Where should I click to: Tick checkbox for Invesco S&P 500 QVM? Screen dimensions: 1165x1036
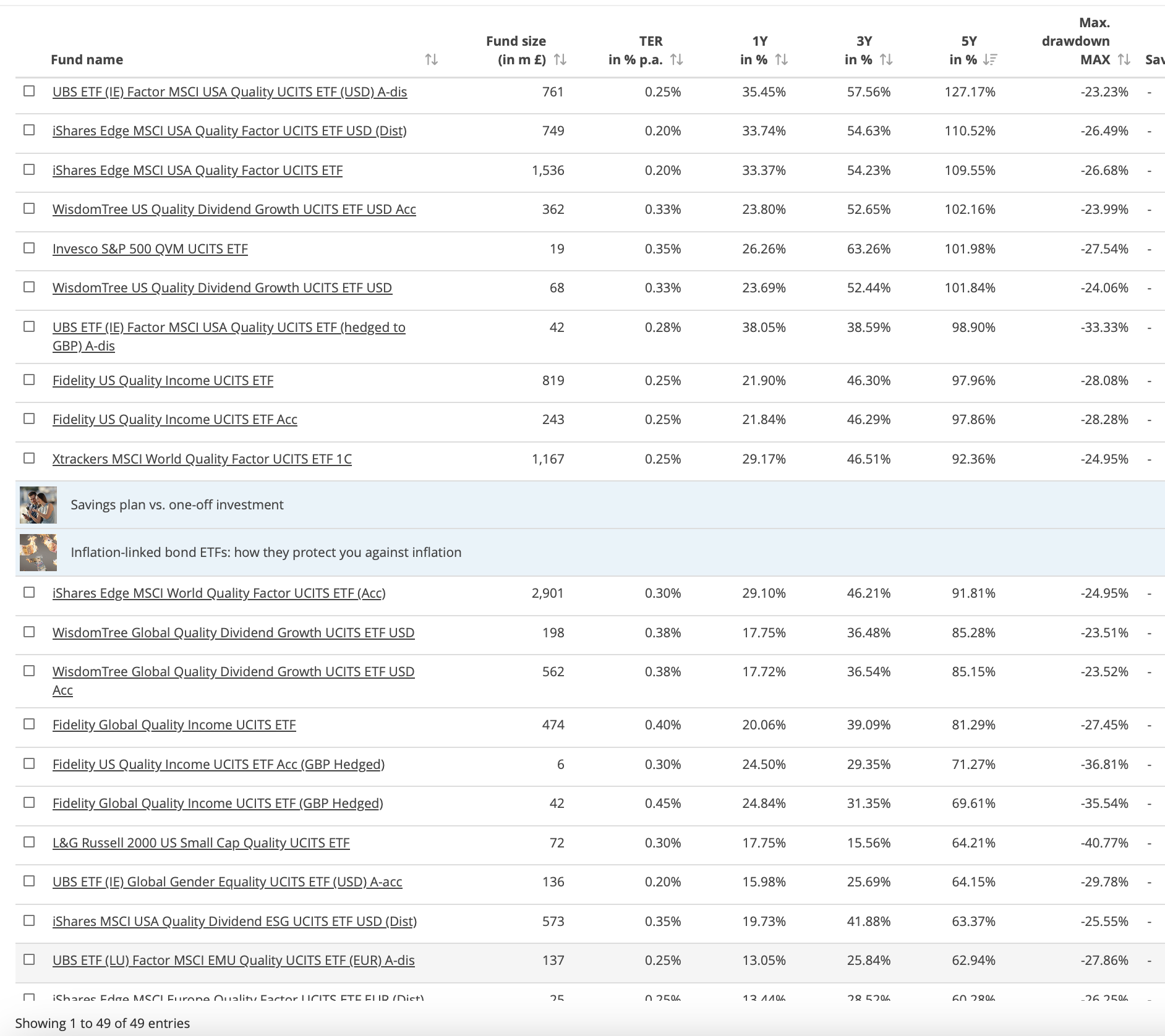click(x=29, y=248)
